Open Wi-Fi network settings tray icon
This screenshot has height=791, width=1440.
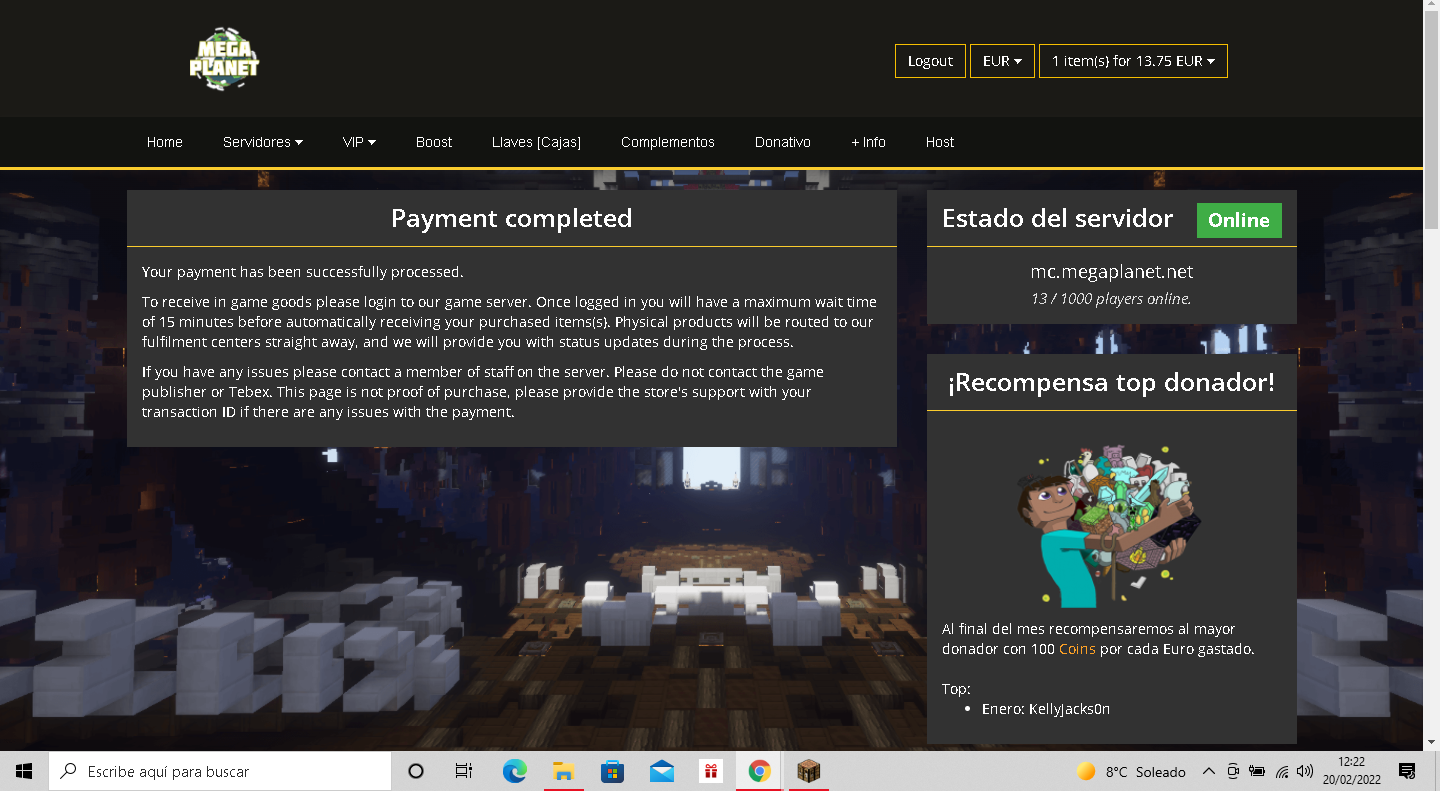[x=1281, y=771]
